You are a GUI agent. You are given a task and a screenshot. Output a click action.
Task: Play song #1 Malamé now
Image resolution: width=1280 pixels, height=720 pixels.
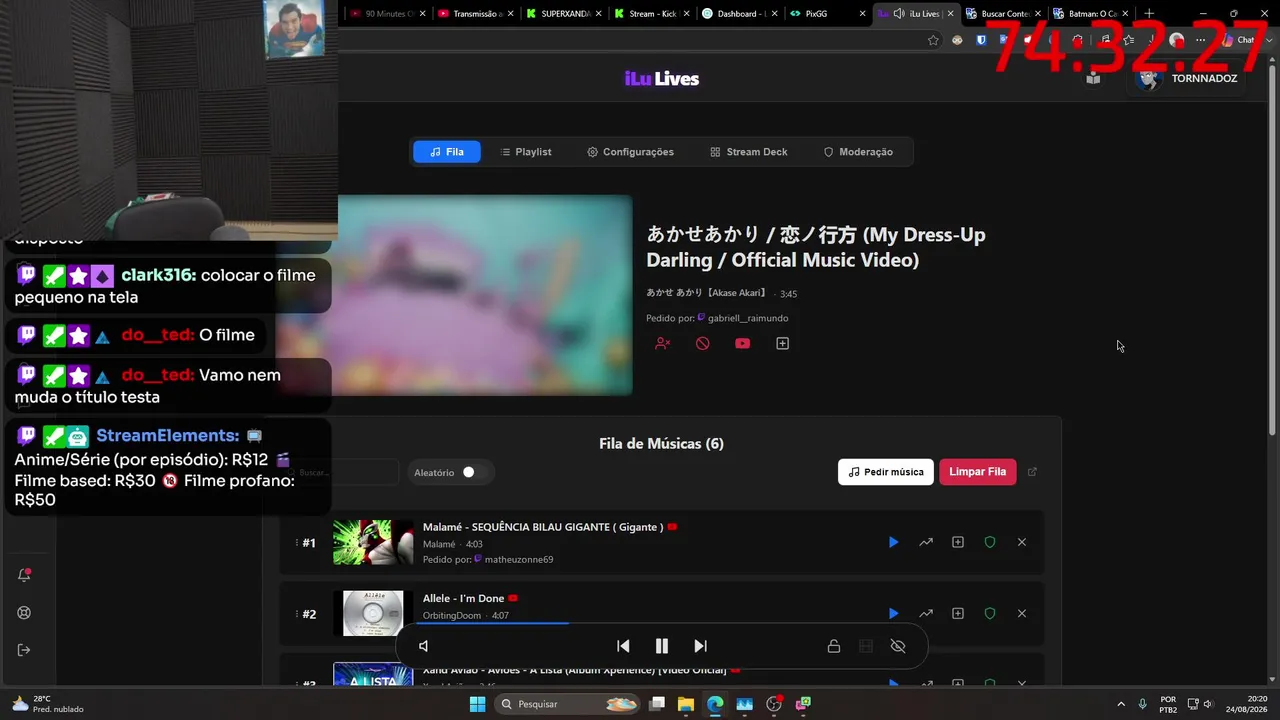pyautogui.click(x=894, y=542)
